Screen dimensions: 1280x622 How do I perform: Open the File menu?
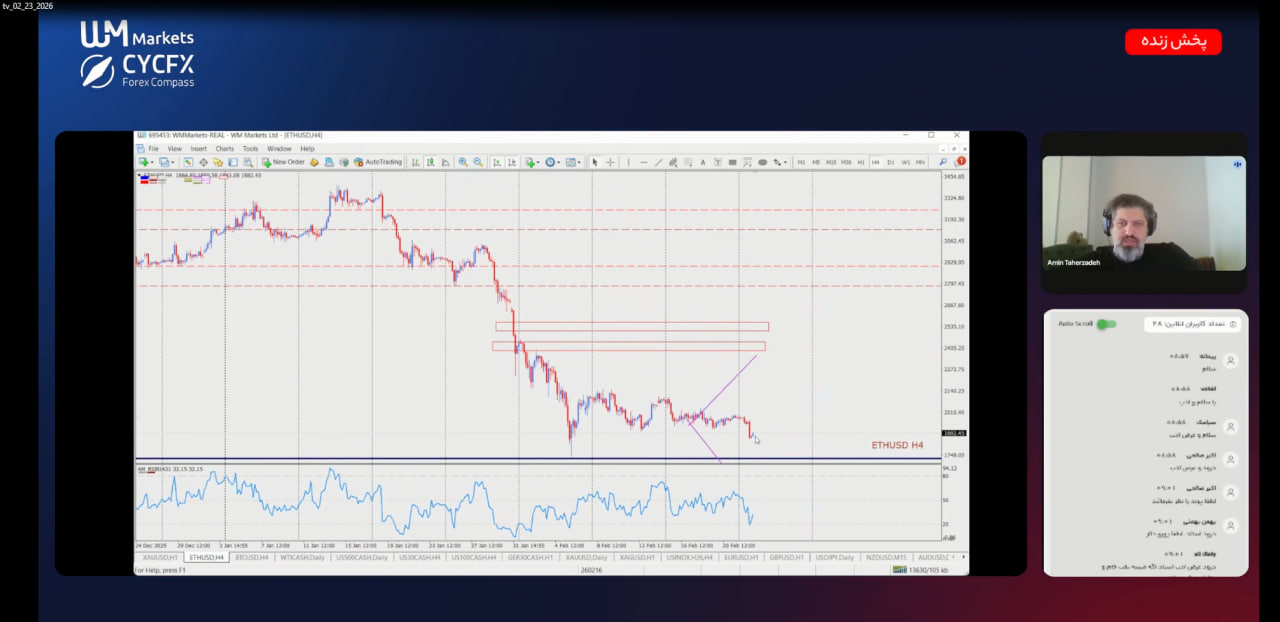[154, 148]
